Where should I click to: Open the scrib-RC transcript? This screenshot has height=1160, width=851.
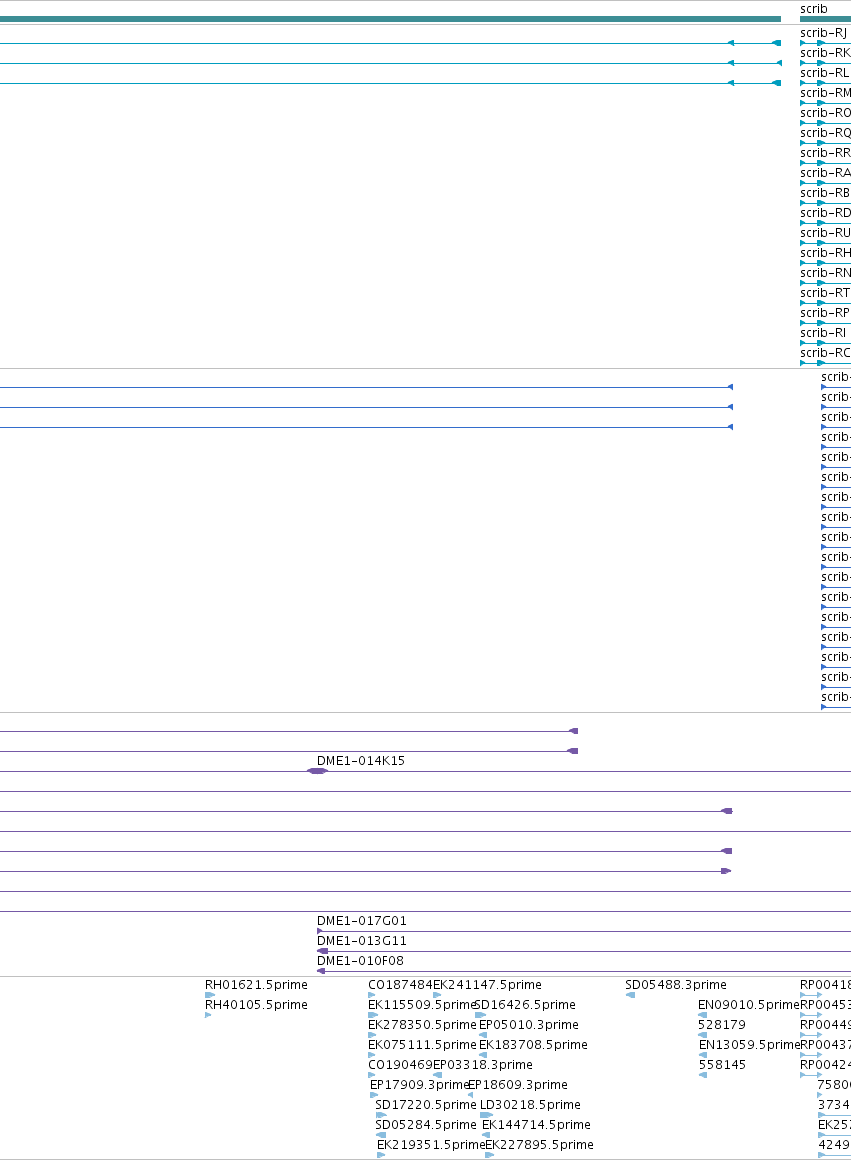click(x=825, y=352)
